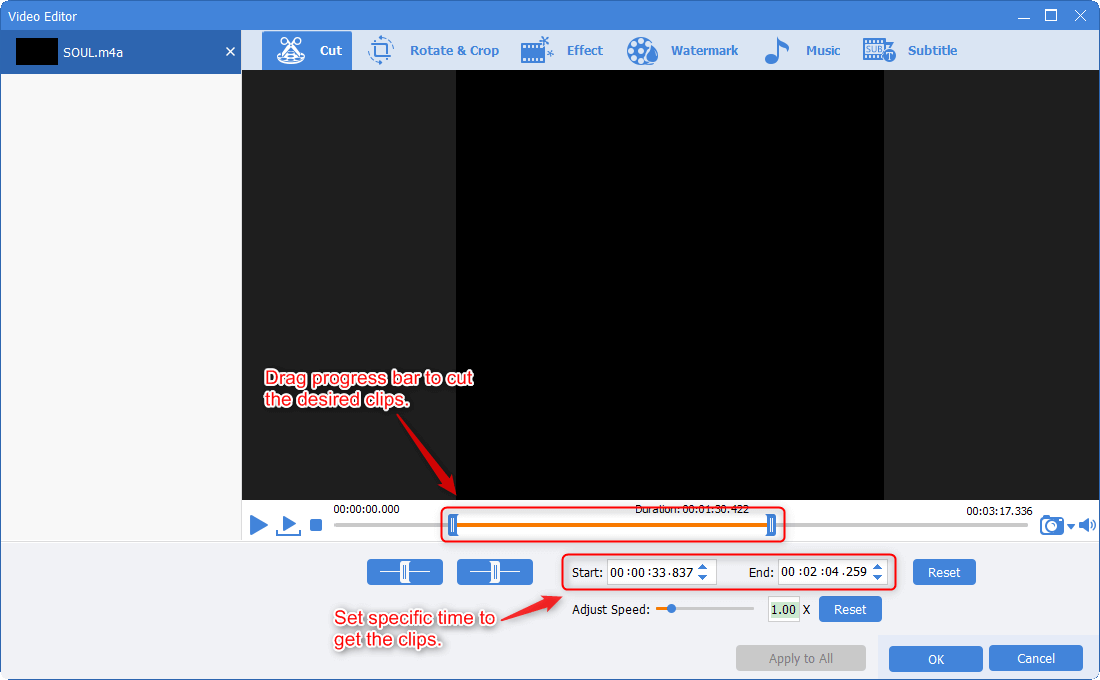
Task: Click the speed value input field
Action: coord(783,609)
